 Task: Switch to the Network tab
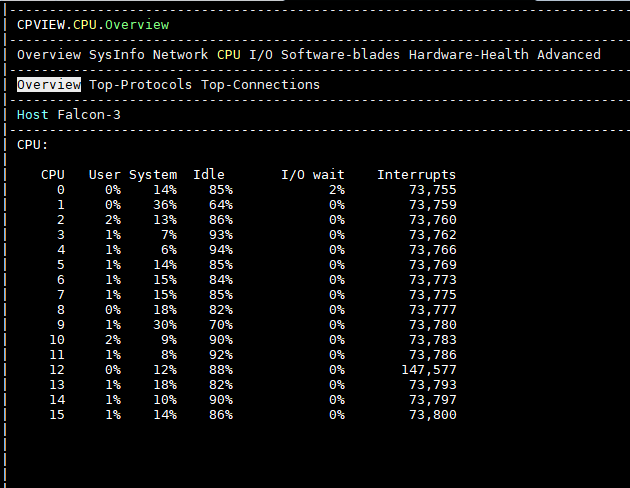click(x=180, y=55)
